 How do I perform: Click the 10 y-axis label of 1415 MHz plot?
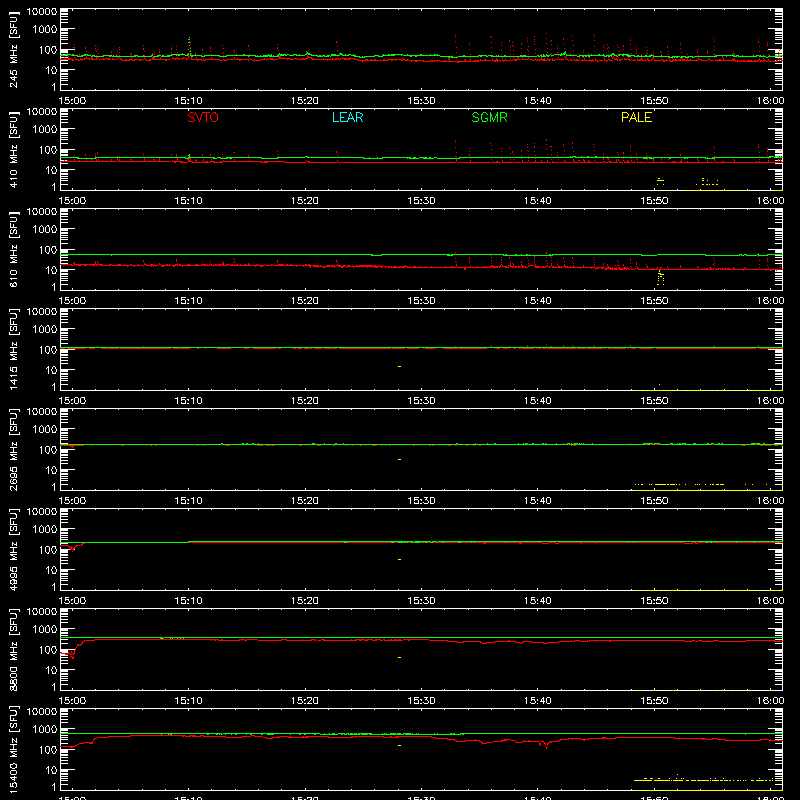[x=51, y=370]
